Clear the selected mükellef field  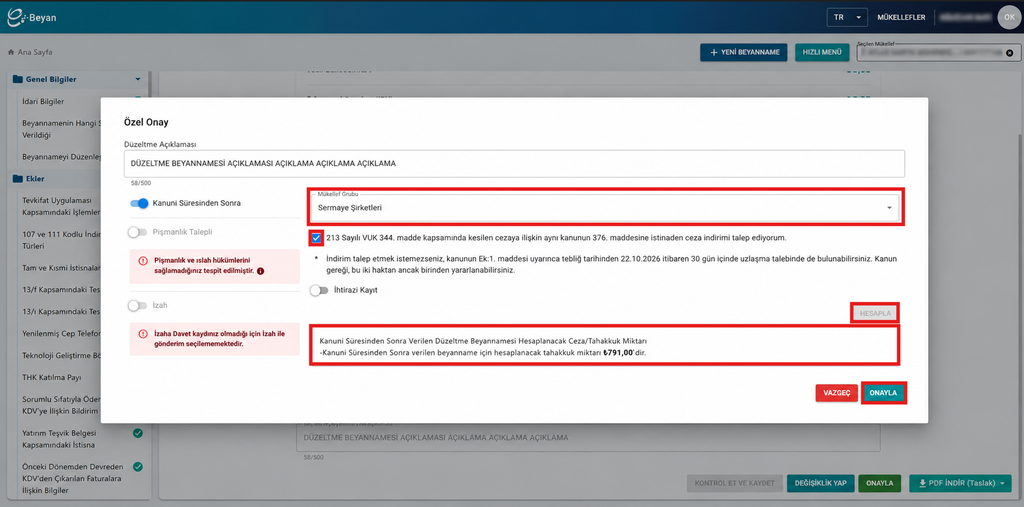(1010, 53)
